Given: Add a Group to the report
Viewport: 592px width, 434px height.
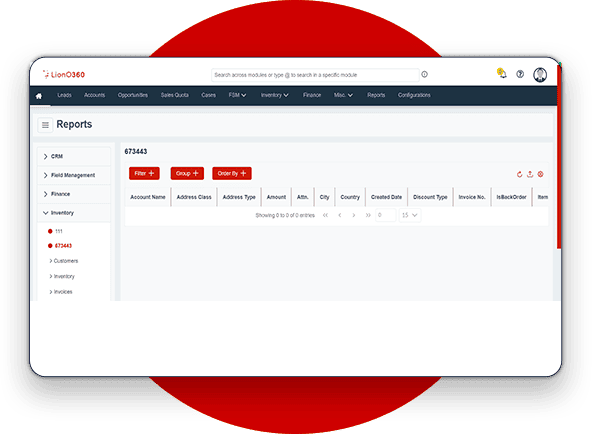Looking at the screenshot, I should (x=187, y=173).
